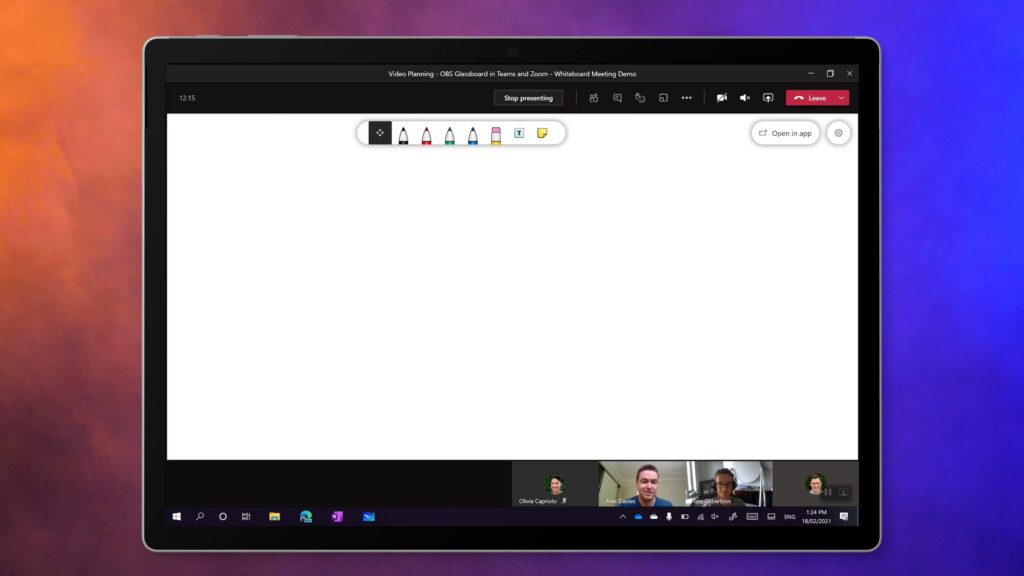Show meeting participants panel
Image resolution: width=1024 pixels, height=576 pixels.
click(593, 98)
